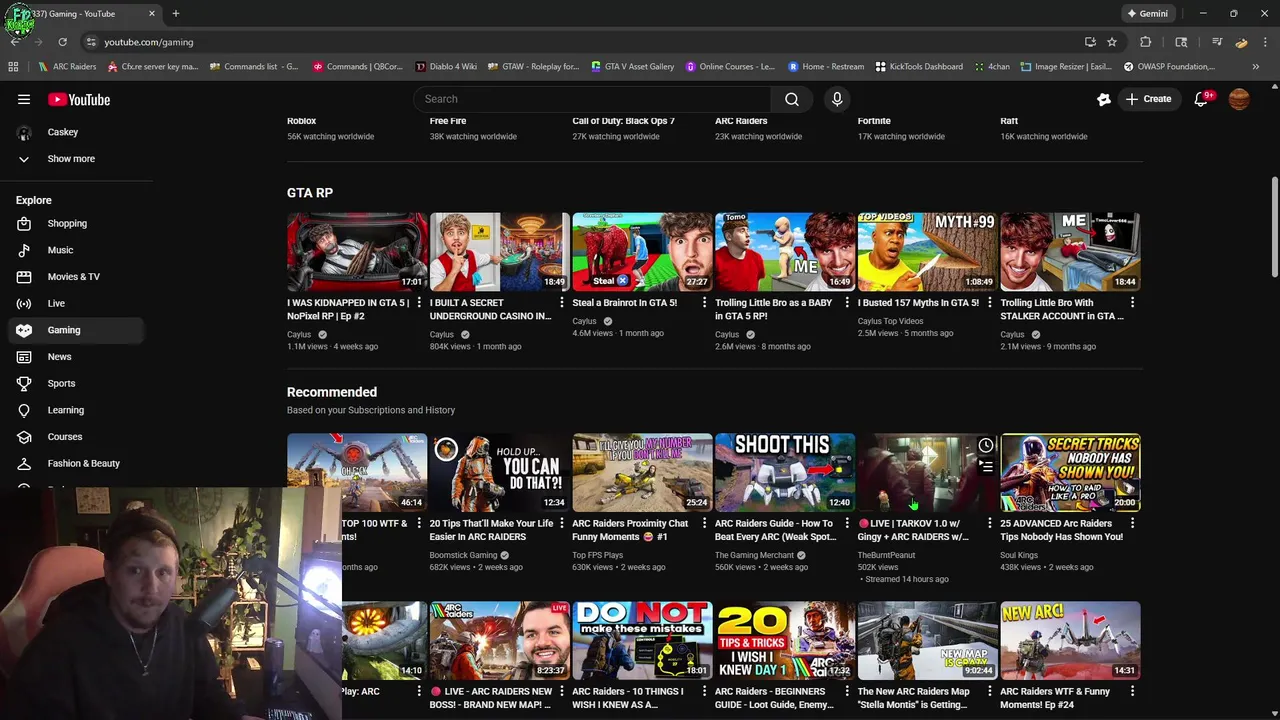The width and height of the screenshot is (1280, 720).
Task: Open secret underground casino video thumbnail
Action: (500, 251)
